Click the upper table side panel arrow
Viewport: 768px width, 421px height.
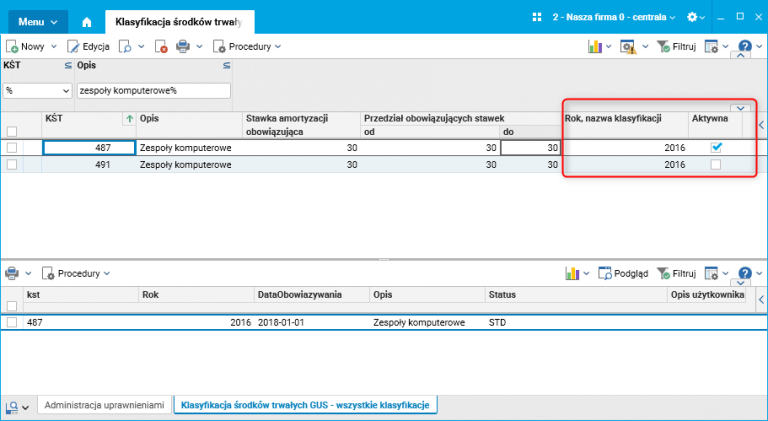point(761,125)
